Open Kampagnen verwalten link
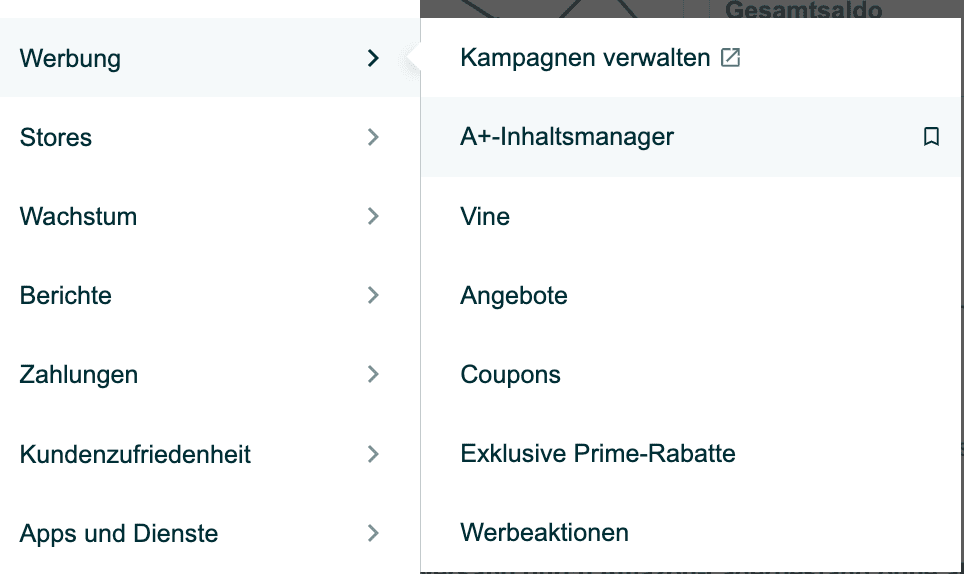This screenshot has height=574, width=964. tap(585, 58)
